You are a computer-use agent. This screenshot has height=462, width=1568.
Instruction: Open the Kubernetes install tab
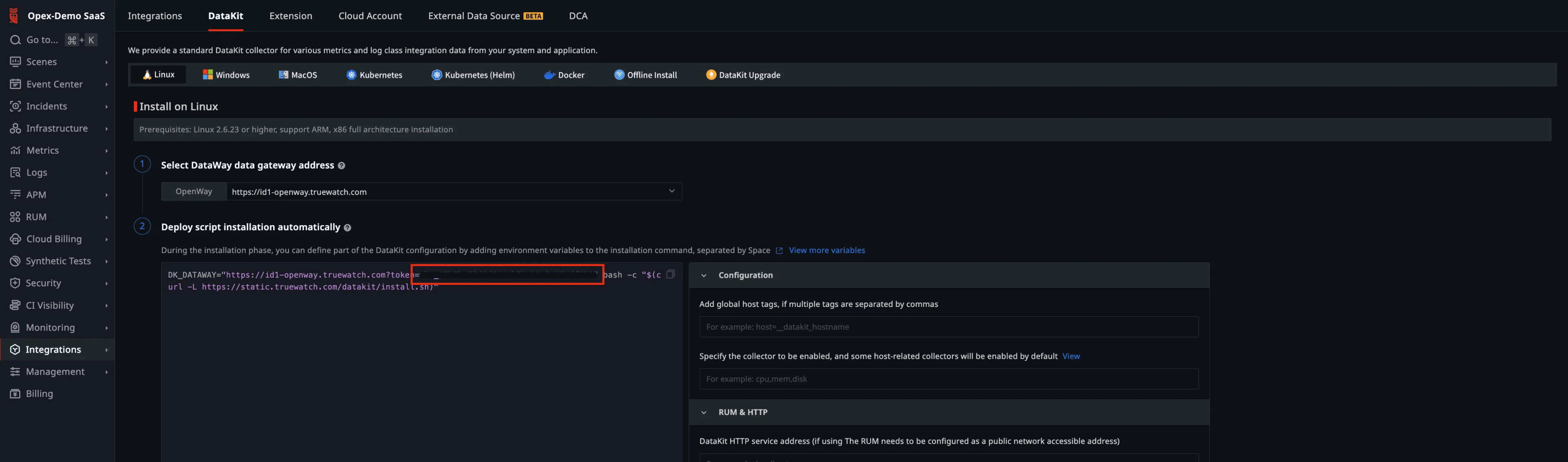tap(374, 75)
